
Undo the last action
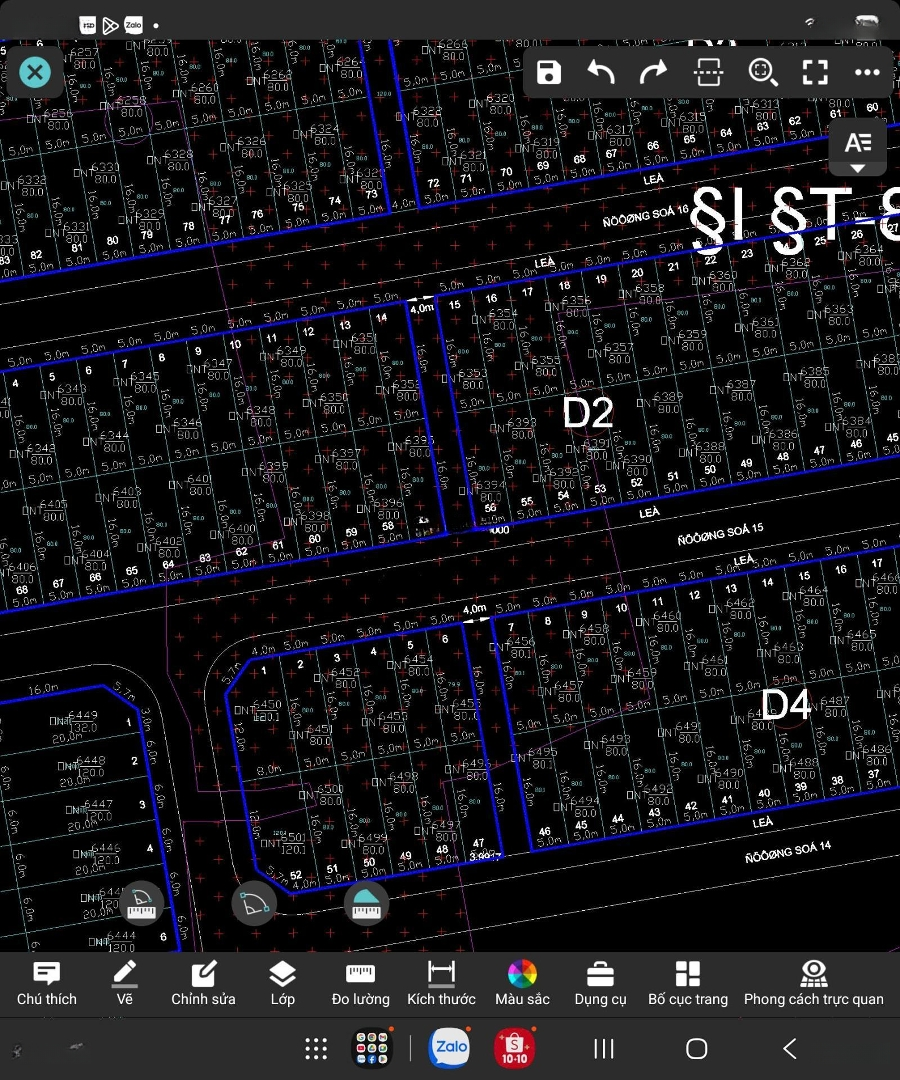coord(601,73)
